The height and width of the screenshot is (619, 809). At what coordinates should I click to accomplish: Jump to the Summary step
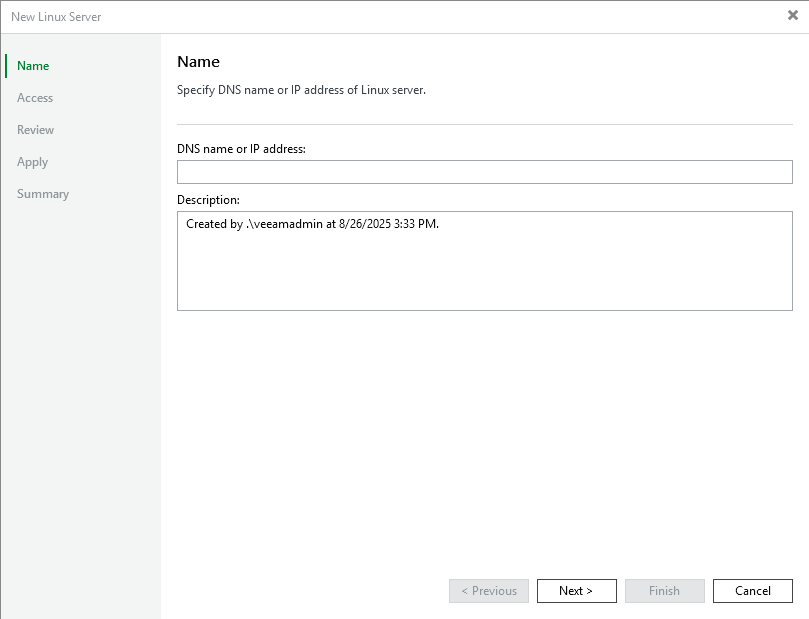coord(43,194)
